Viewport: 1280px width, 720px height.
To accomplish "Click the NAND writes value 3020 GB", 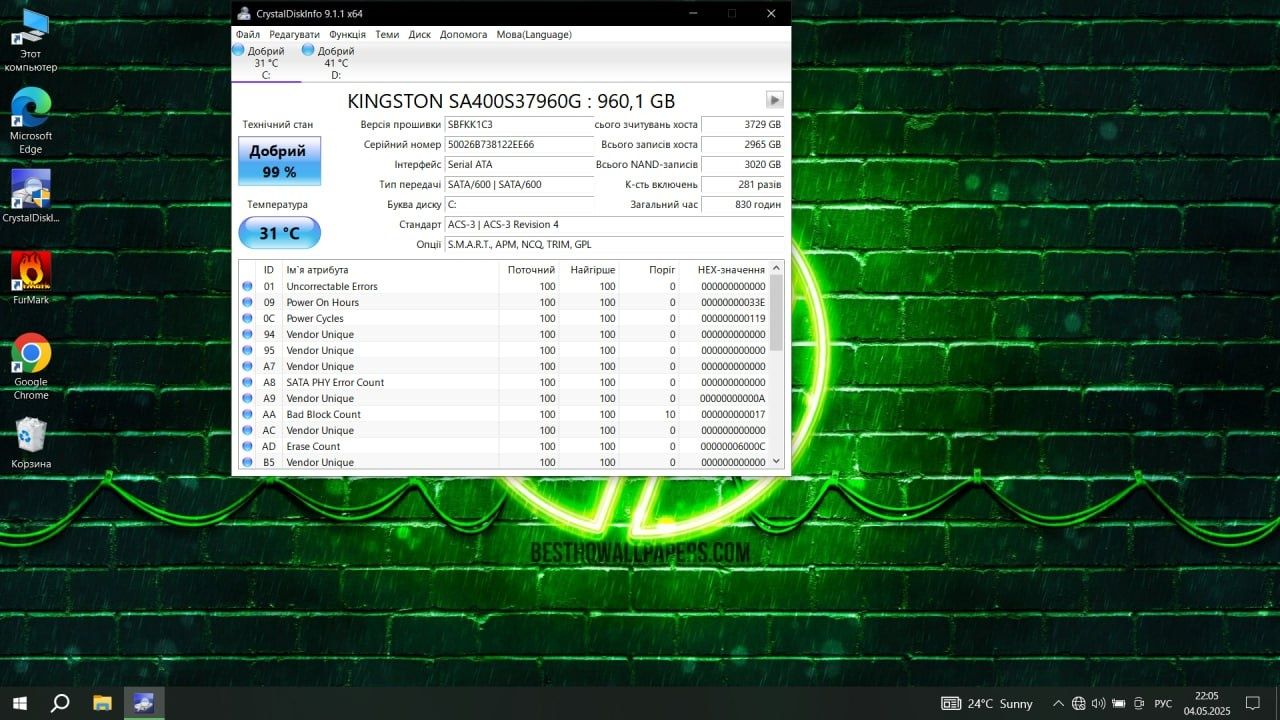I will pos(742,165).
